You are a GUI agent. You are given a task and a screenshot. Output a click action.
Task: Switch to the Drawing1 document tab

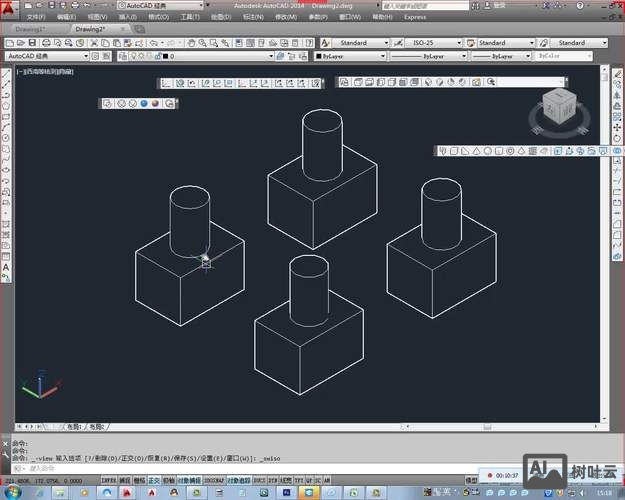tap(27, 29)
